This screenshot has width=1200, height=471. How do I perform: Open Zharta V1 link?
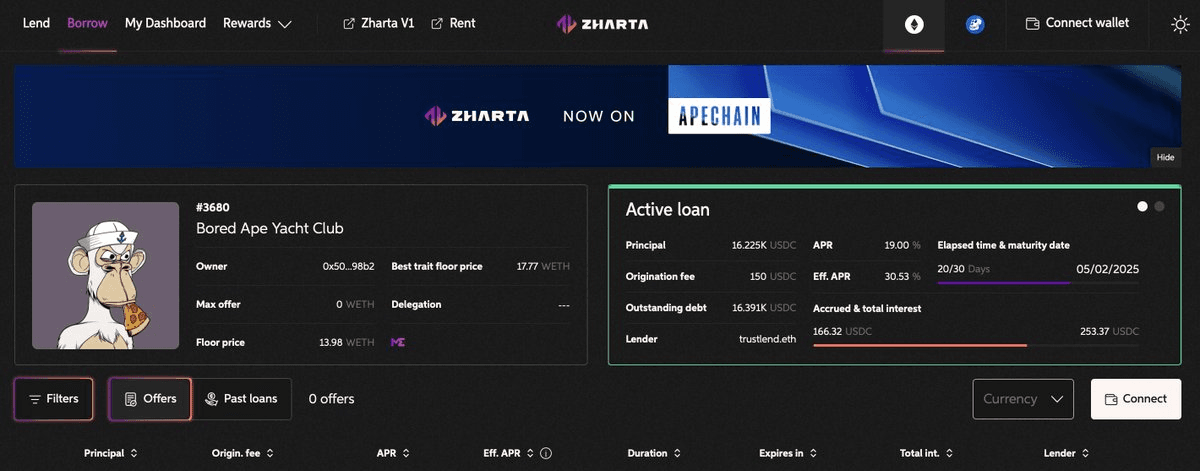click(378, 23)
